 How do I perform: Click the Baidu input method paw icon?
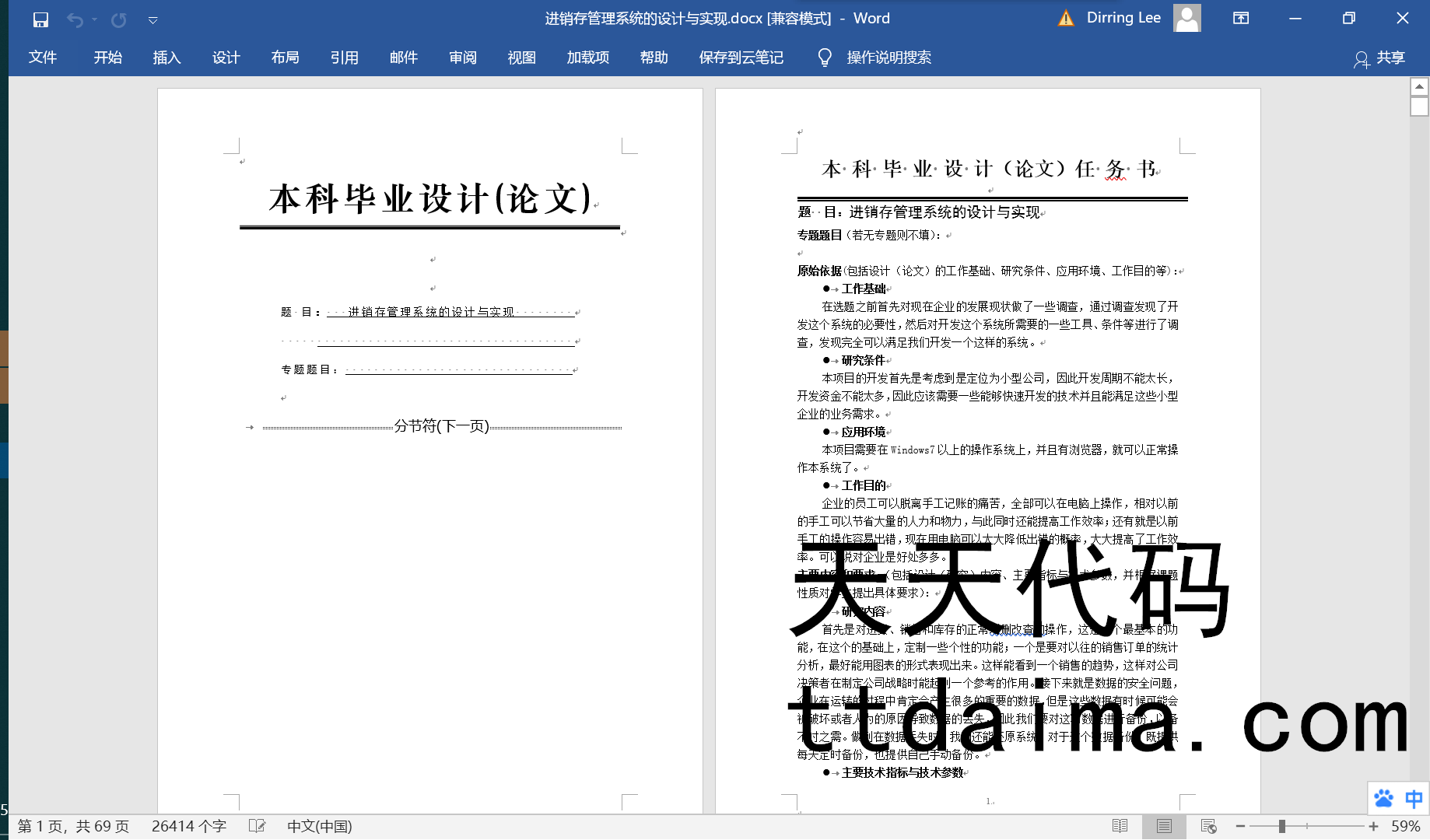coord(1383,798)
